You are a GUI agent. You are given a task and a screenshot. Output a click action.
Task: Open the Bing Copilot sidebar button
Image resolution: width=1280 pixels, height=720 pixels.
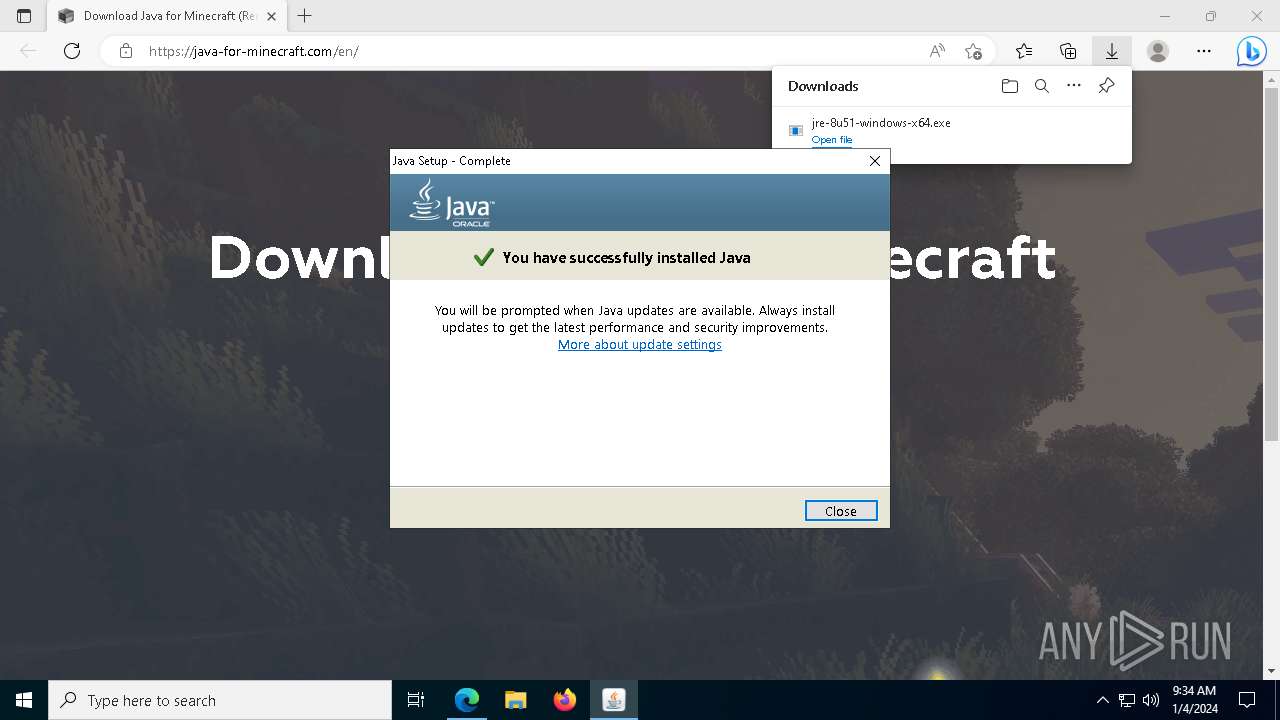[1251, 51]
